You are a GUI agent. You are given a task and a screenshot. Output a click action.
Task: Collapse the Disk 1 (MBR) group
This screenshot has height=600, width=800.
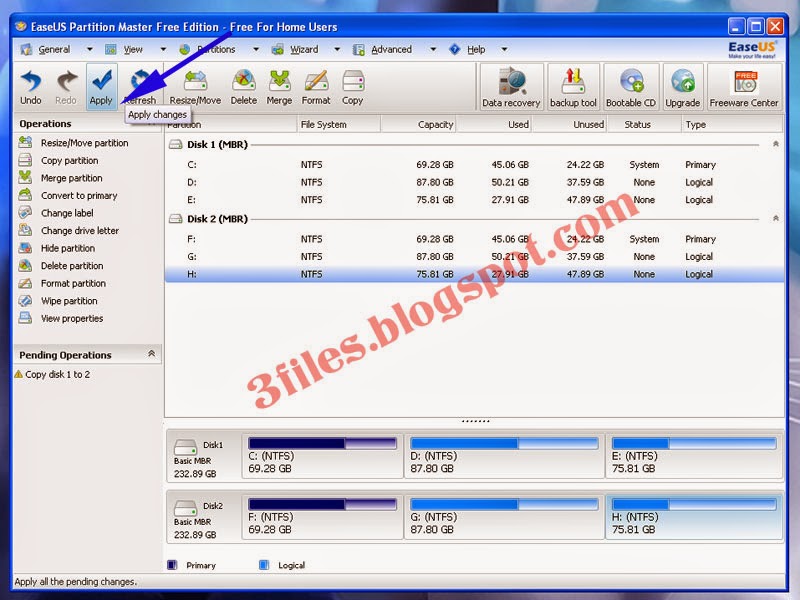coord(776,144)
